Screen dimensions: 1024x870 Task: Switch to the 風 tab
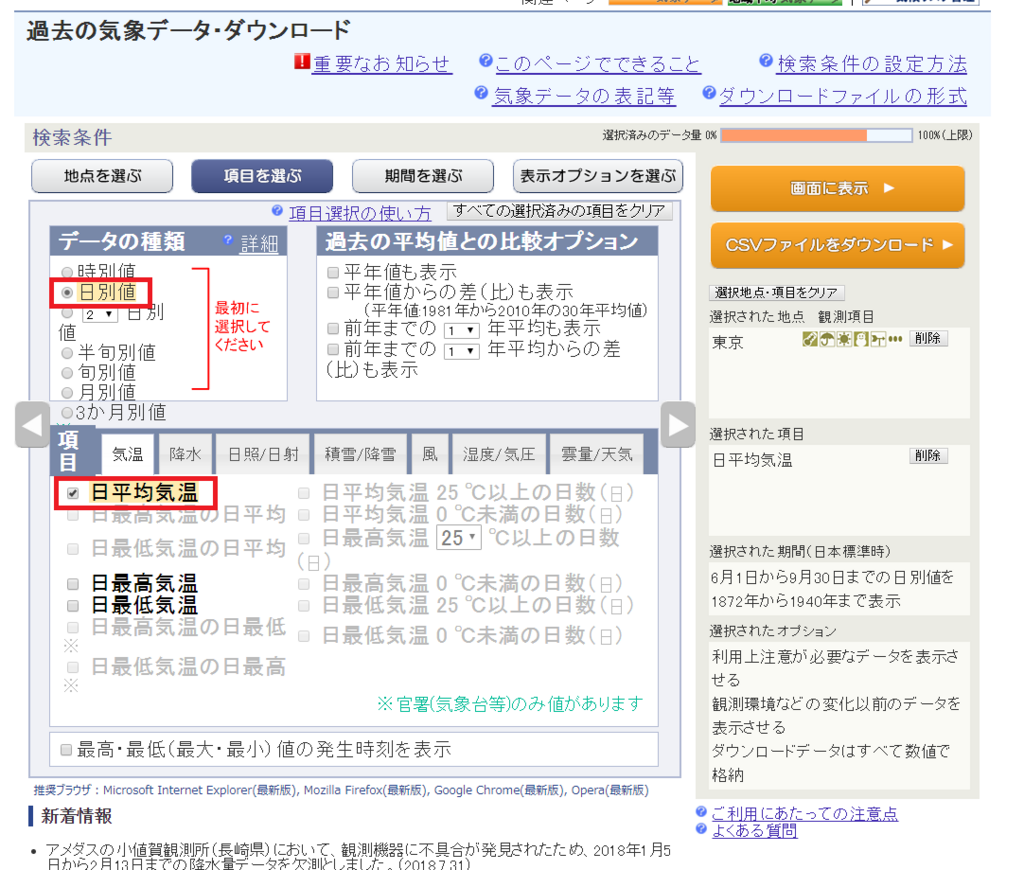click(430, 454)
